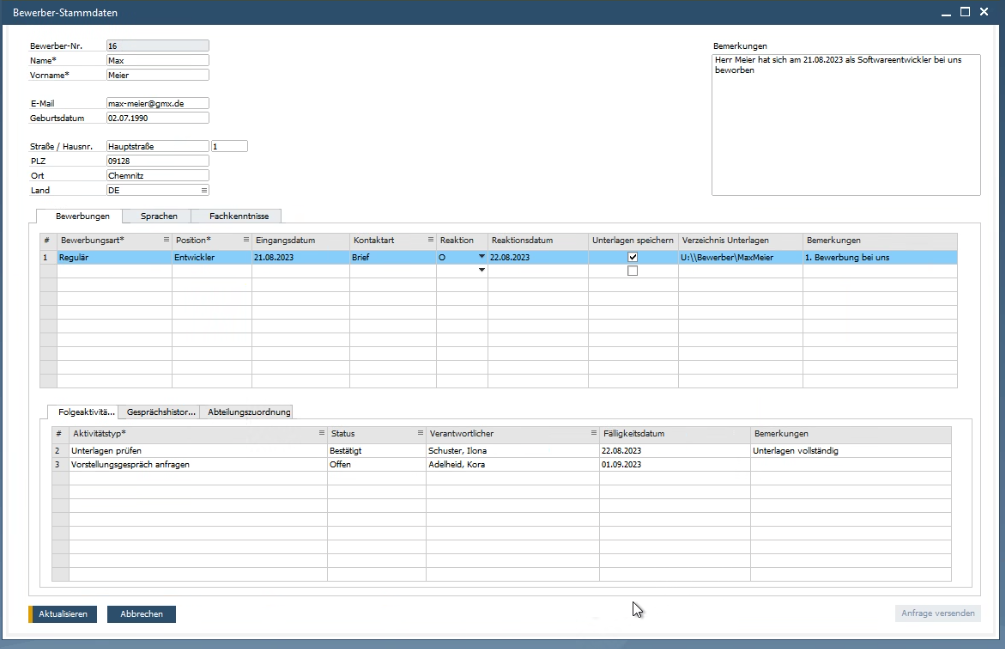1005x649 pixels.
Task: Check Unterlagen speichern in the empty second row
Action: click(x=632, y=270)
